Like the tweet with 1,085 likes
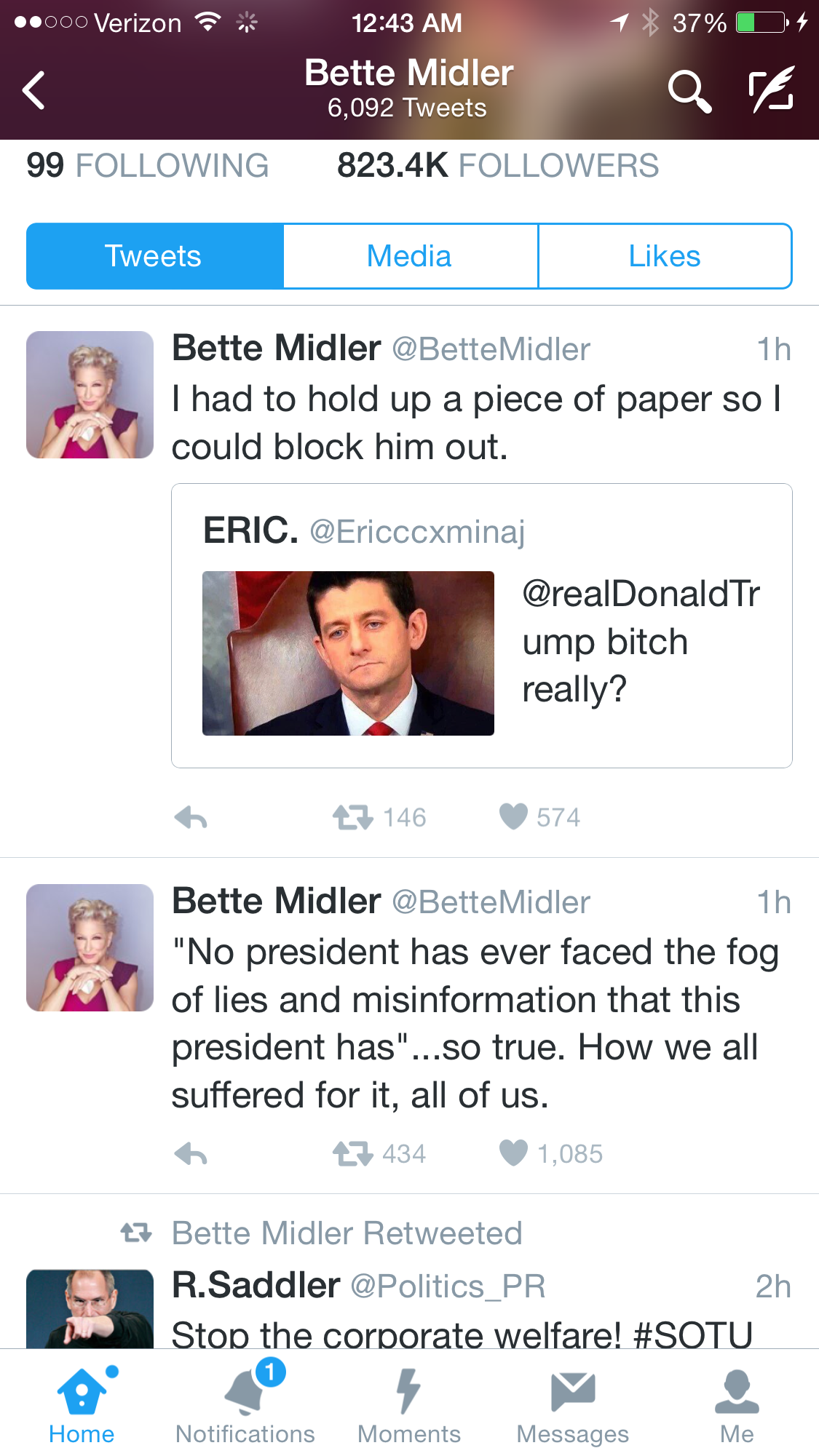This screenshot has height=1456, width=819. pyautogui.click(x=513, y=1153)
